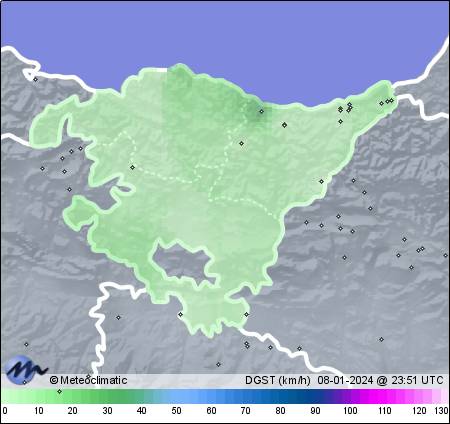Select the 08-01-2024 date text
This screenshot has height=424, width=450.
[x=345, y=380]
